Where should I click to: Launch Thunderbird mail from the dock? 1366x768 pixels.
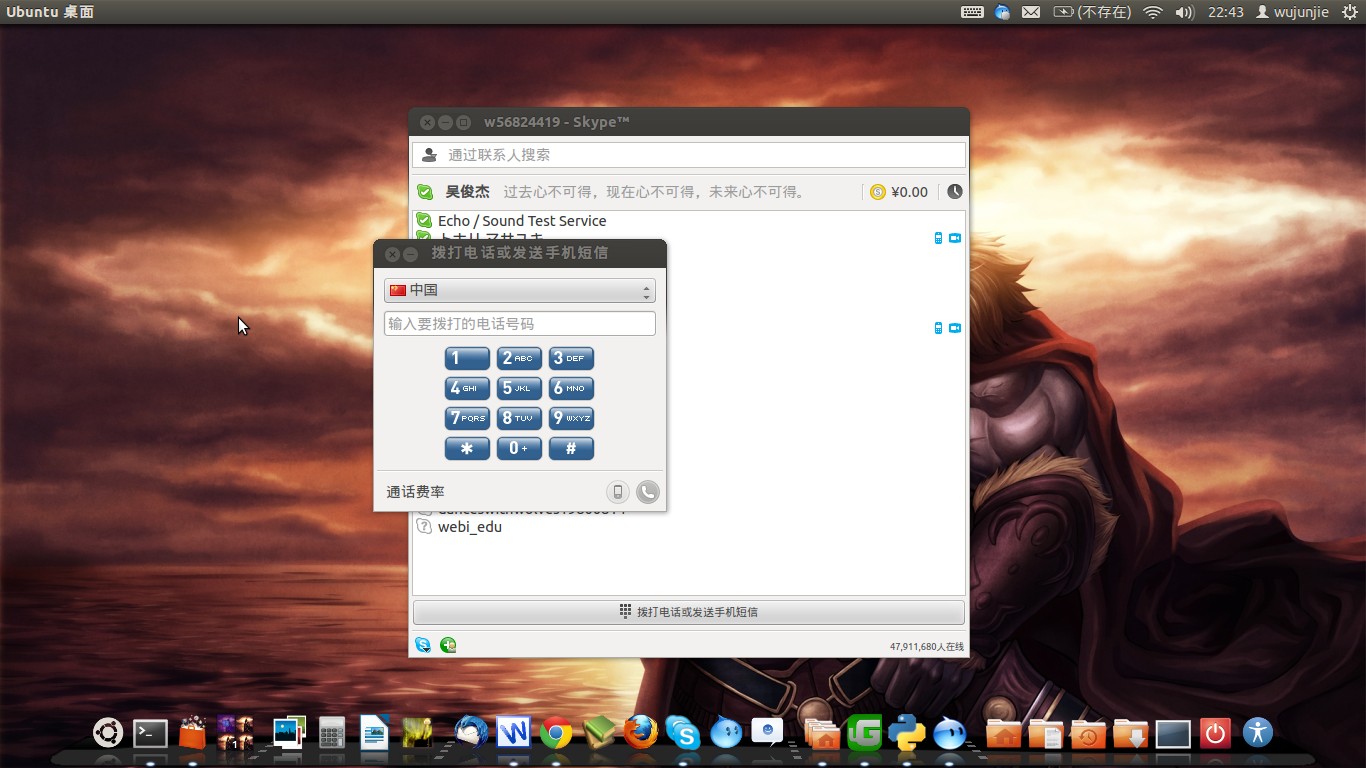pos(471,734)
